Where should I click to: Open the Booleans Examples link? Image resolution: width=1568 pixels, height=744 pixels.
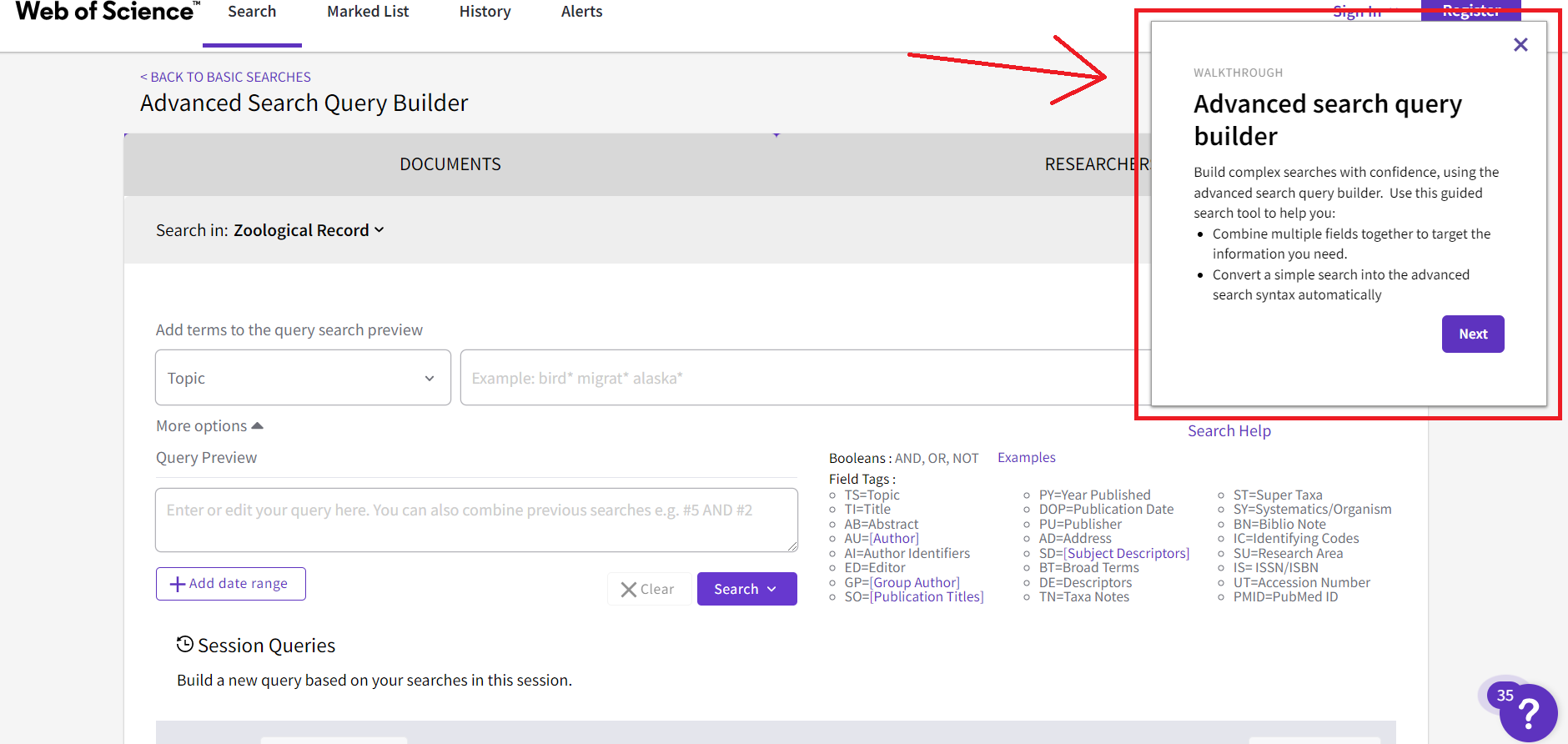coord(1027,457)
